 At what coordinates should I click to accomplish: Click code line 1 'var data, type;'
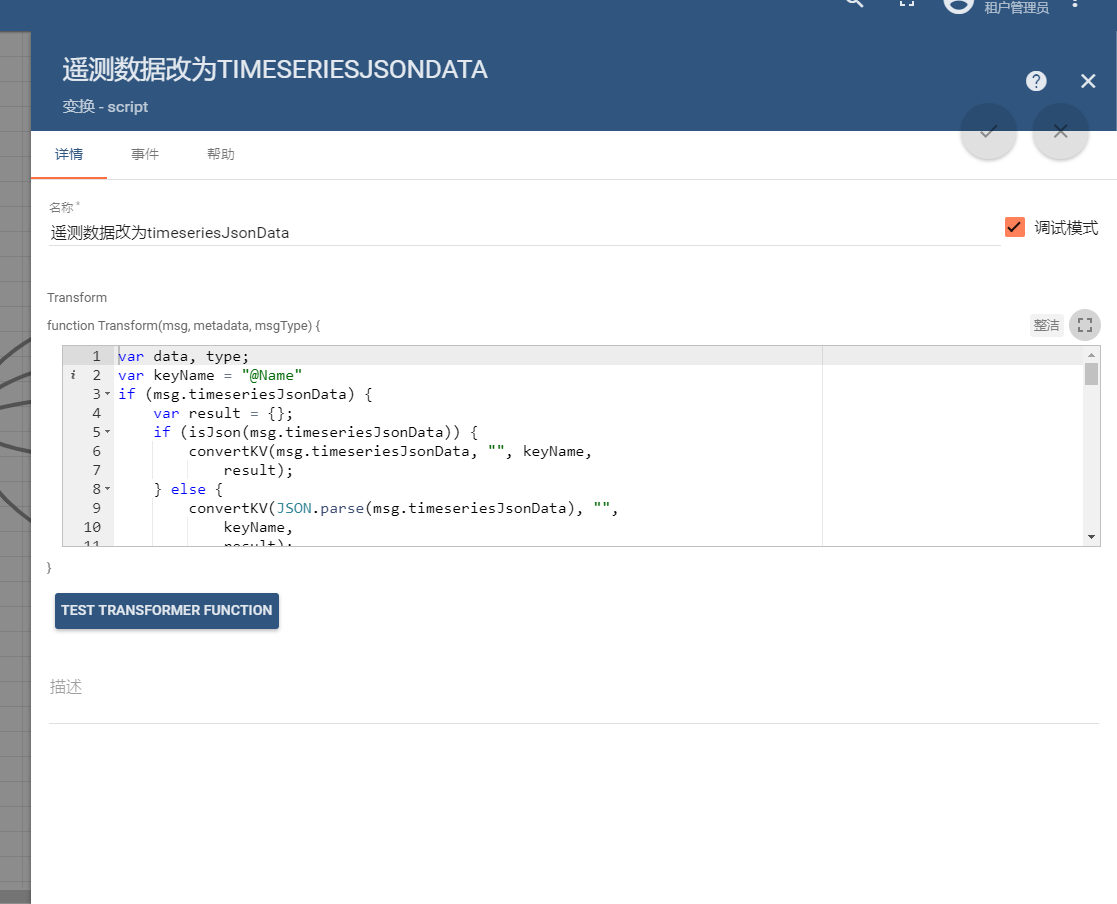[184, 356]
